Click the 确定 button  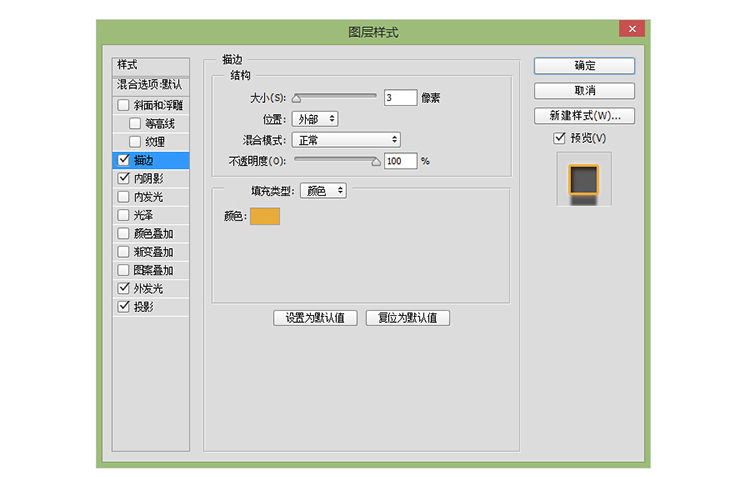pyautogui.click(x=584, y=66)
